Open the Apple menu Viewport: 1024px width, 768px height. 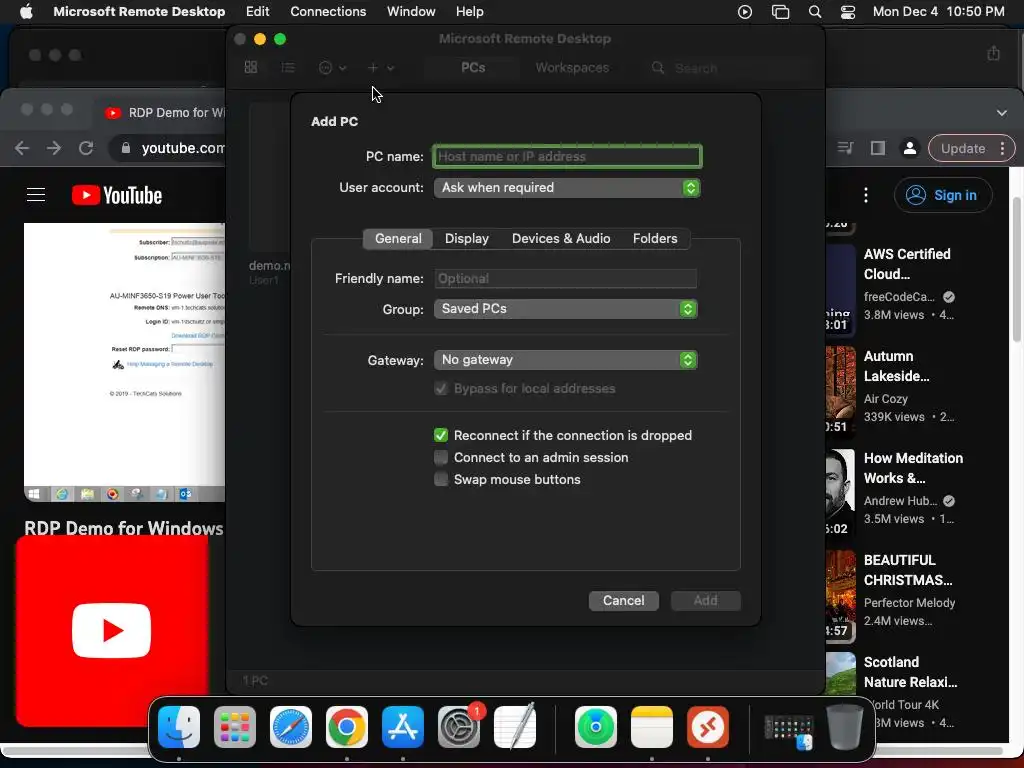coord(26,11)
